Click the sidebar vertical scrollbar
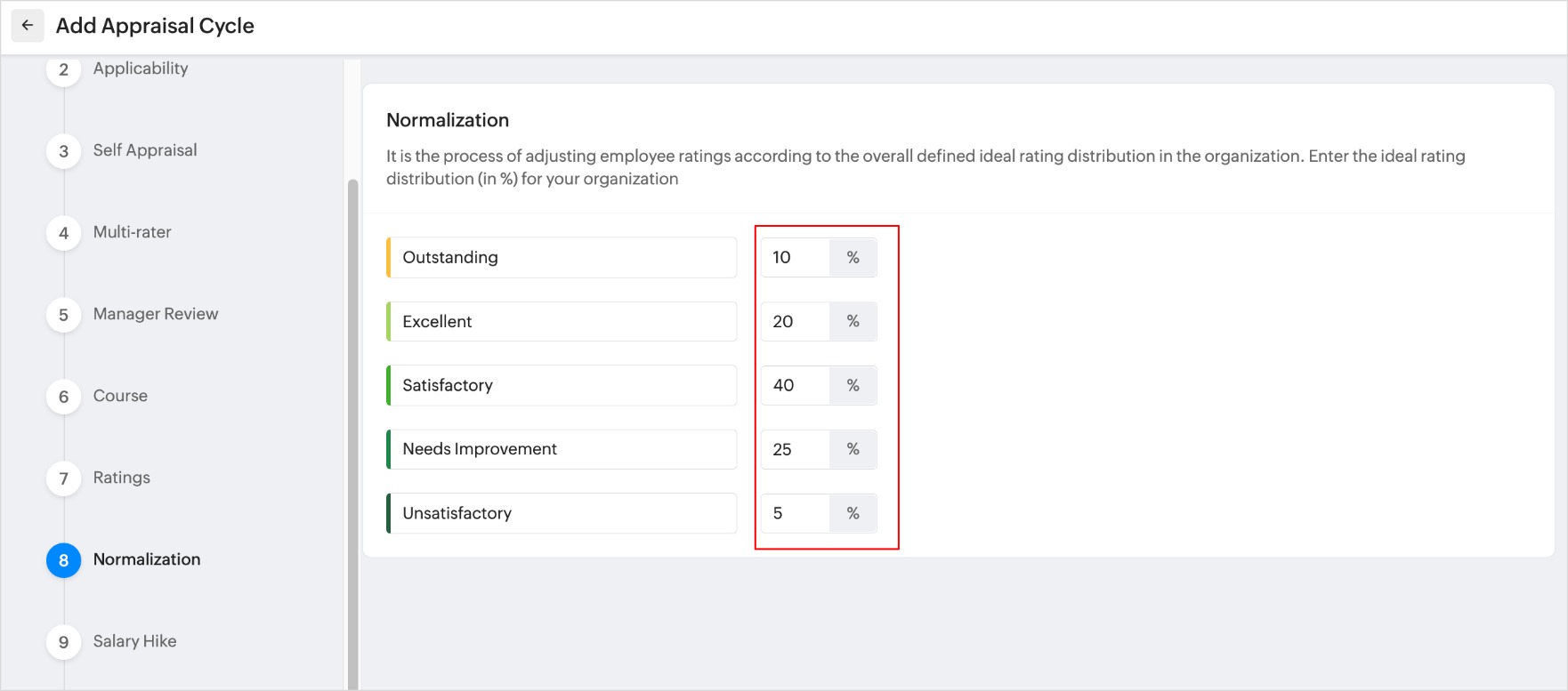Image resolution: width=1568 pixels, height=691 pixels. [x=352, y=434]
